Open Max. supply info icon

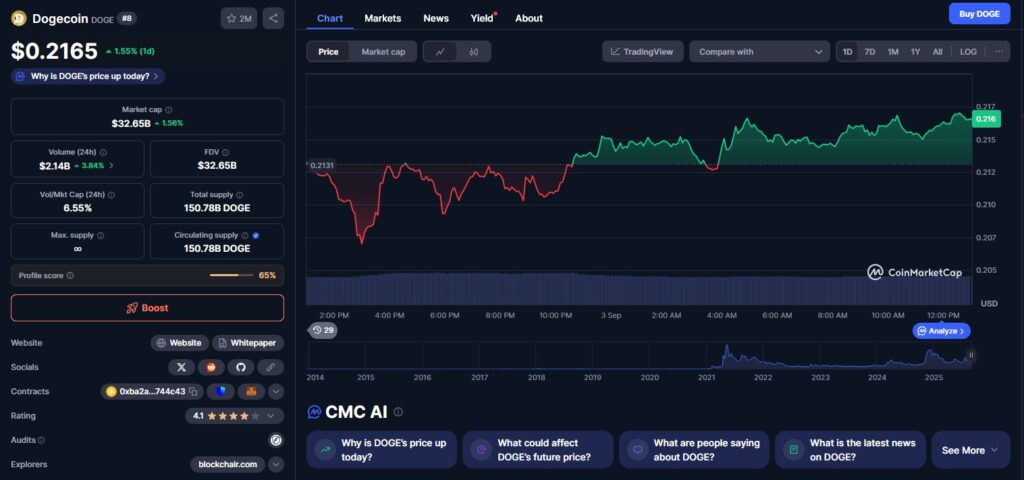(100, 235)
